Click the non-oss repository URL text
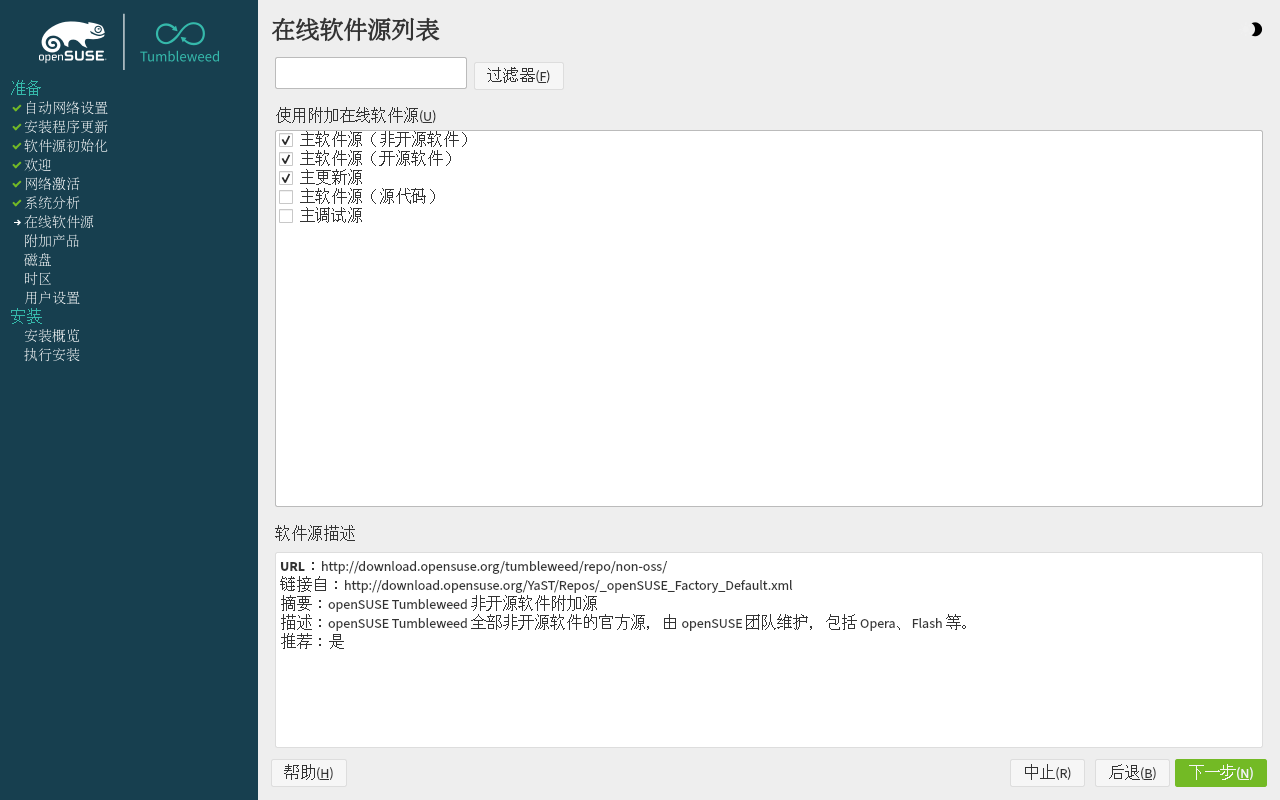The width and height of the screenshot is (1280, 800). 494,566
